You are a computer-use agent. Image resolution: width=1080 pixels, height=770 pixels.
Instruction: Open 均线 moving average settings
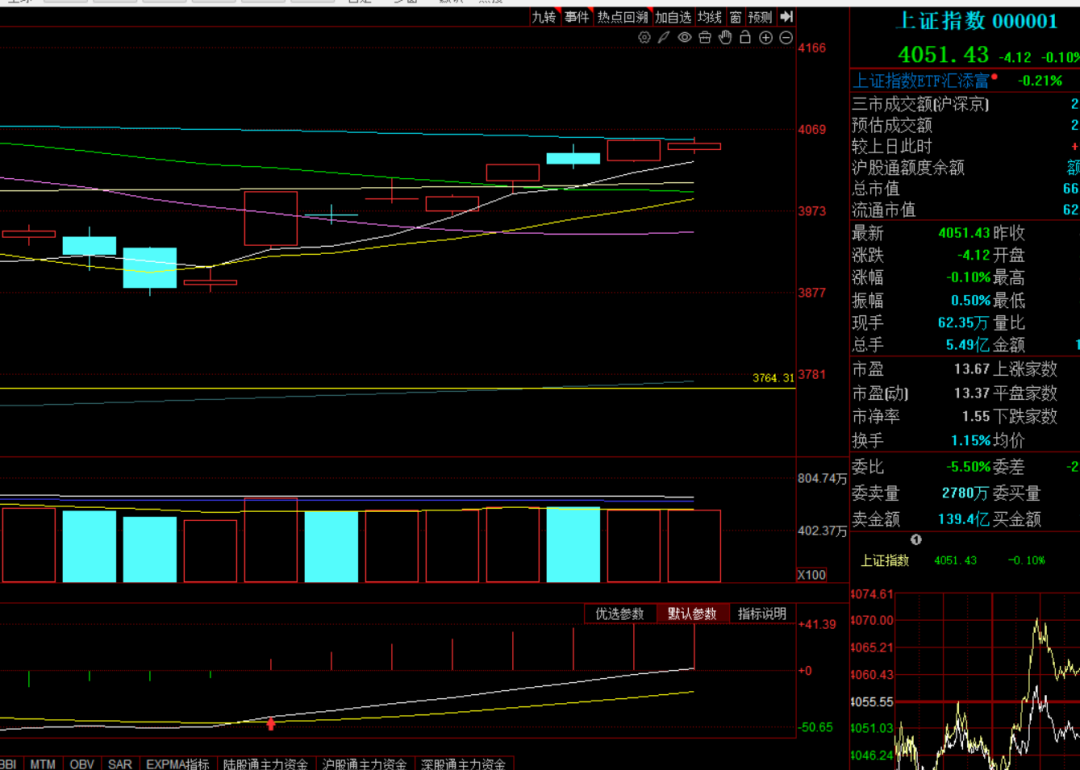[709, 17]
